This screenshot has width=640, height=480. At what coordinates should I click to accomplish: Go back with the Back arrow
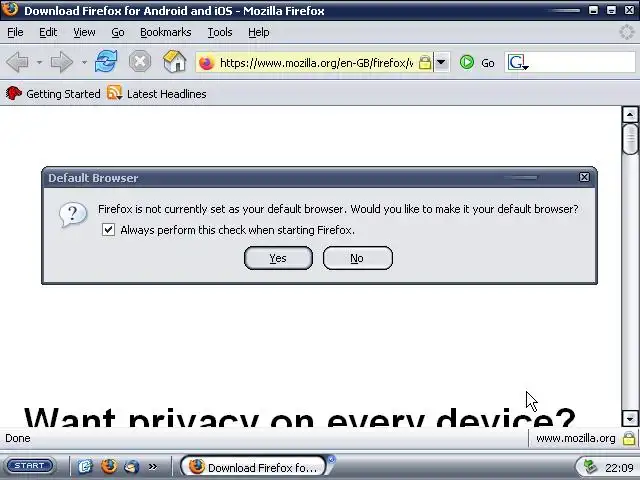18,62
